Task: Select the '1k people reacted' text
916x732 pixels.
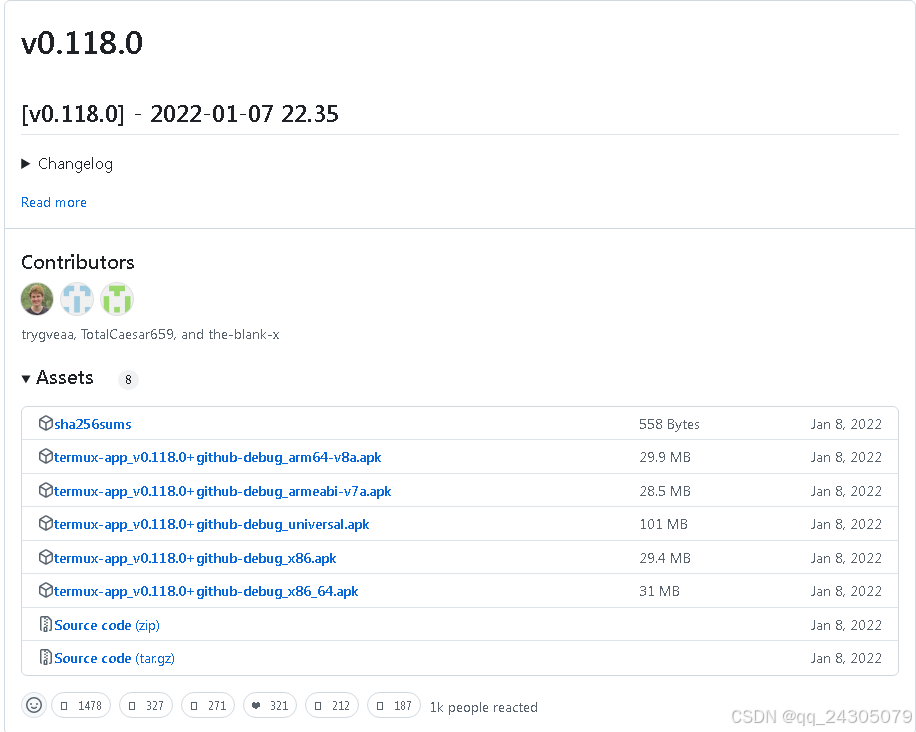Action: [x=484, y=707]
